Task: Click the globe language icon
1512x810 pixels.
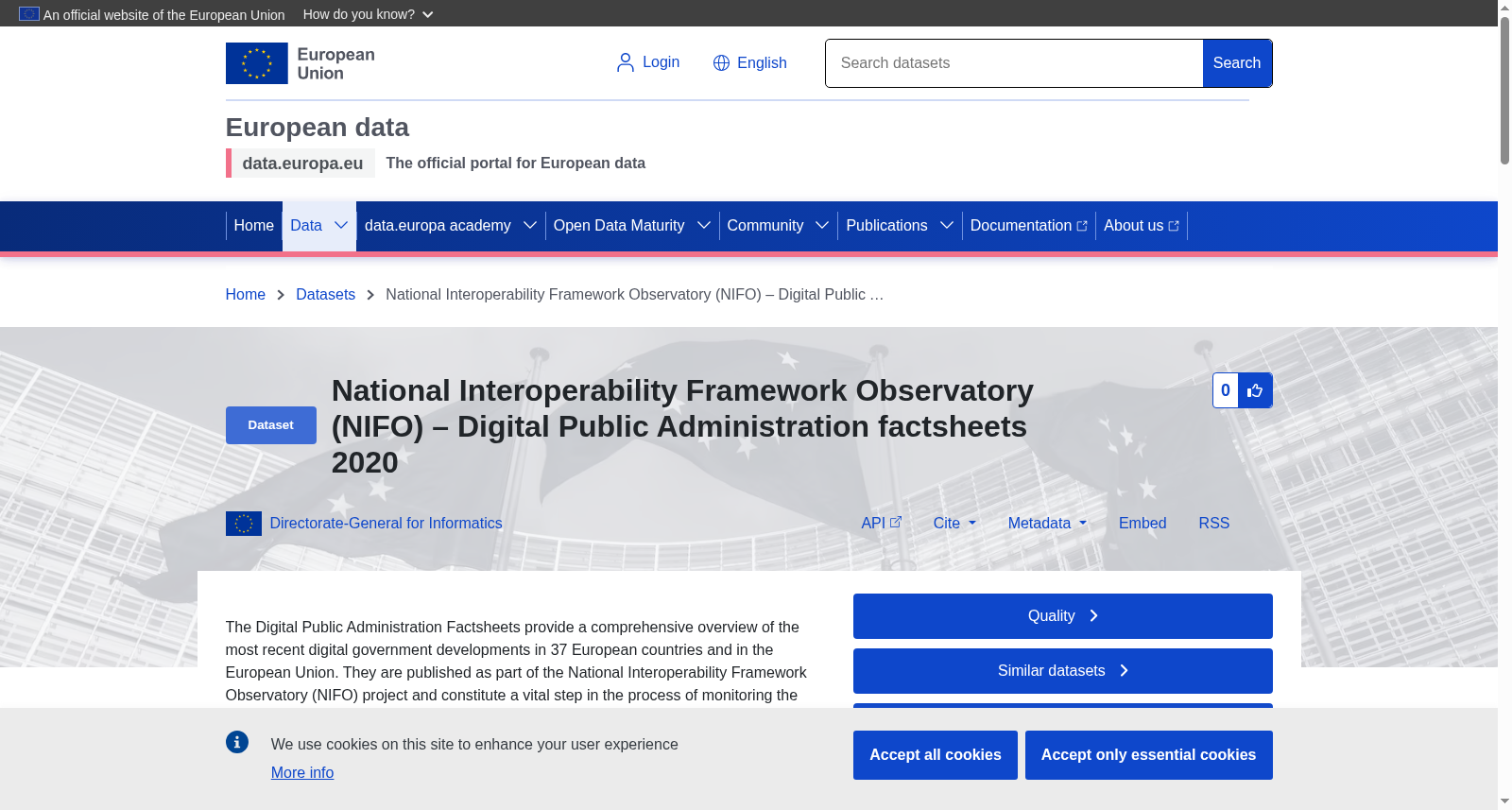Action: (x=721, y=62)
